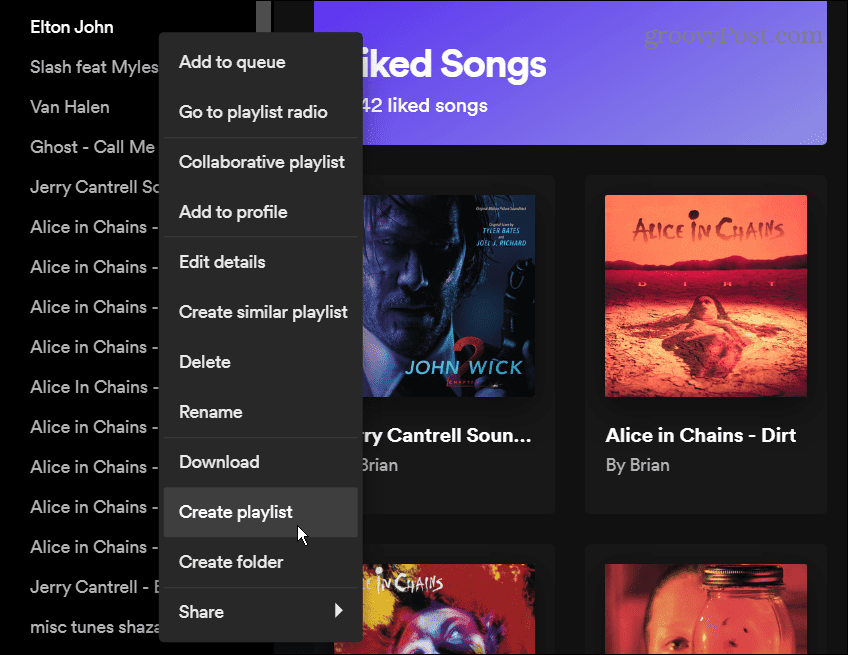This screenshot has height=655, width=848.
Task: Enable "Collaborative playlist" option
Action: pyautogui.click(x=261, y=162)
